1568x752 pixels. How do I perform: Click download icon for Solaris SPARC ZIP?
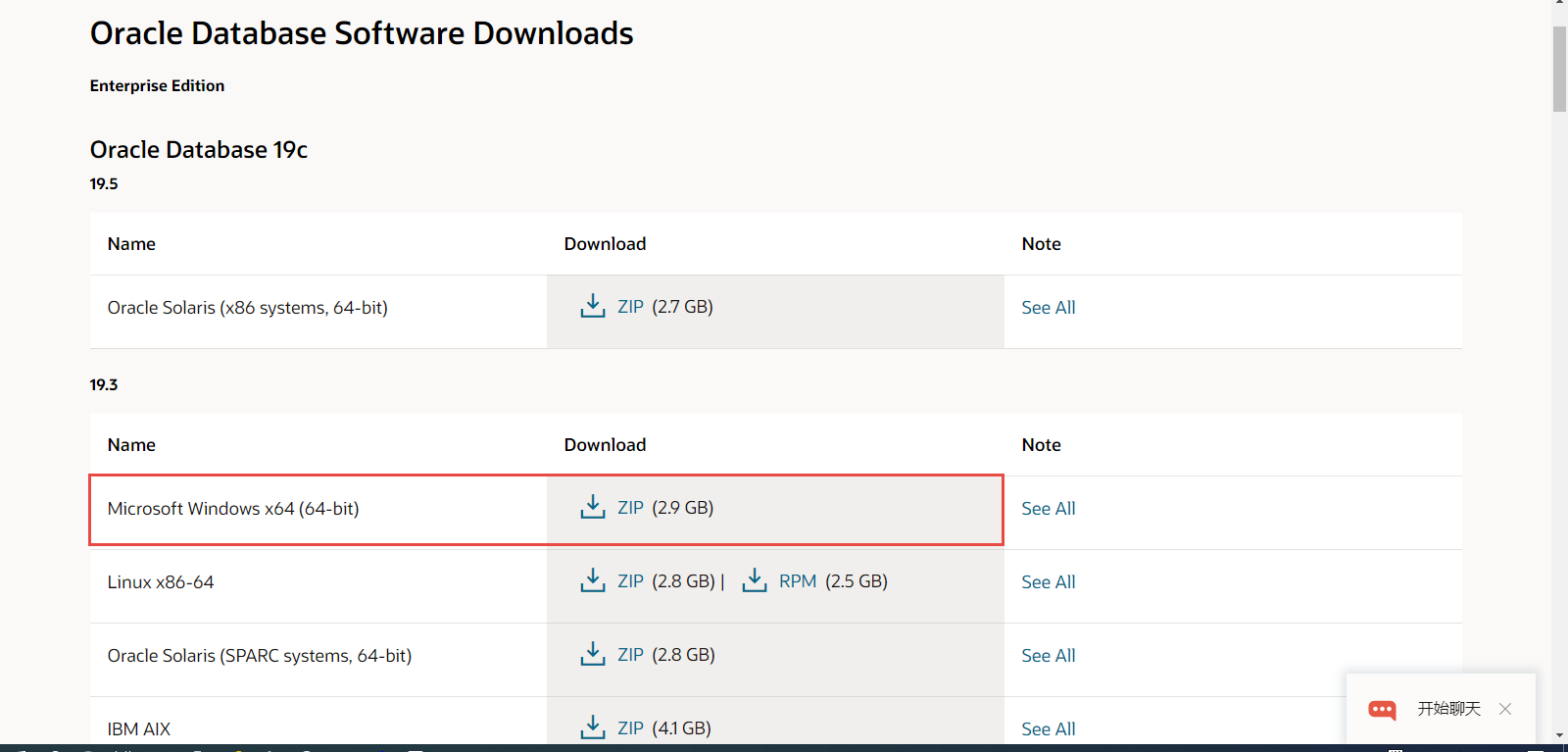[x=593, y=654]
